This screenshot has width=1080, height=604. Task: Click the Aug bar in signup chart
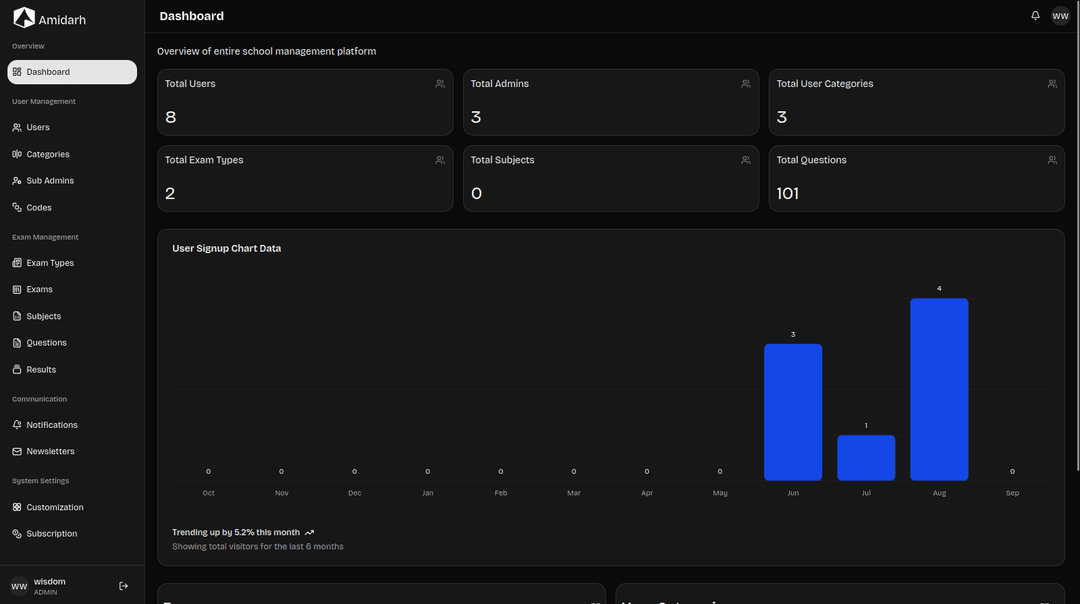coord(939,390)
